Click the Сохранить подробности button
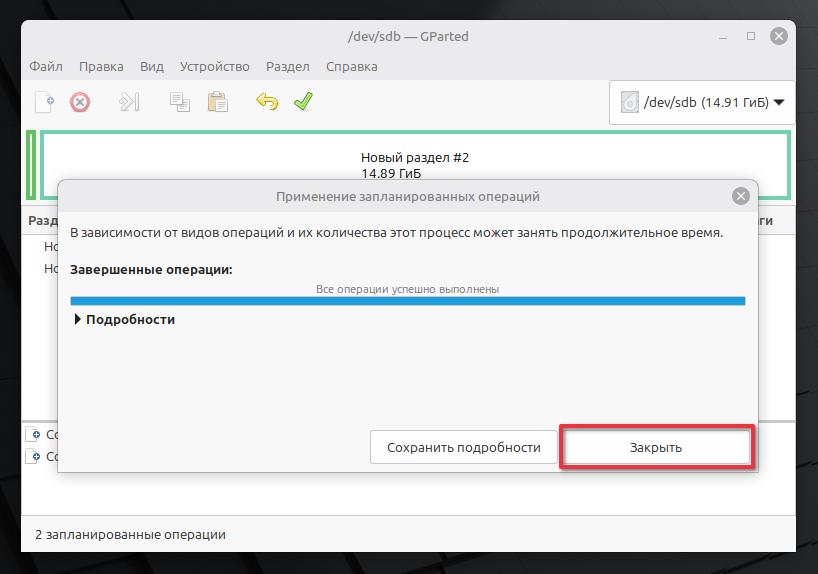Screen dimensions: 818x574 coord(464,447)
